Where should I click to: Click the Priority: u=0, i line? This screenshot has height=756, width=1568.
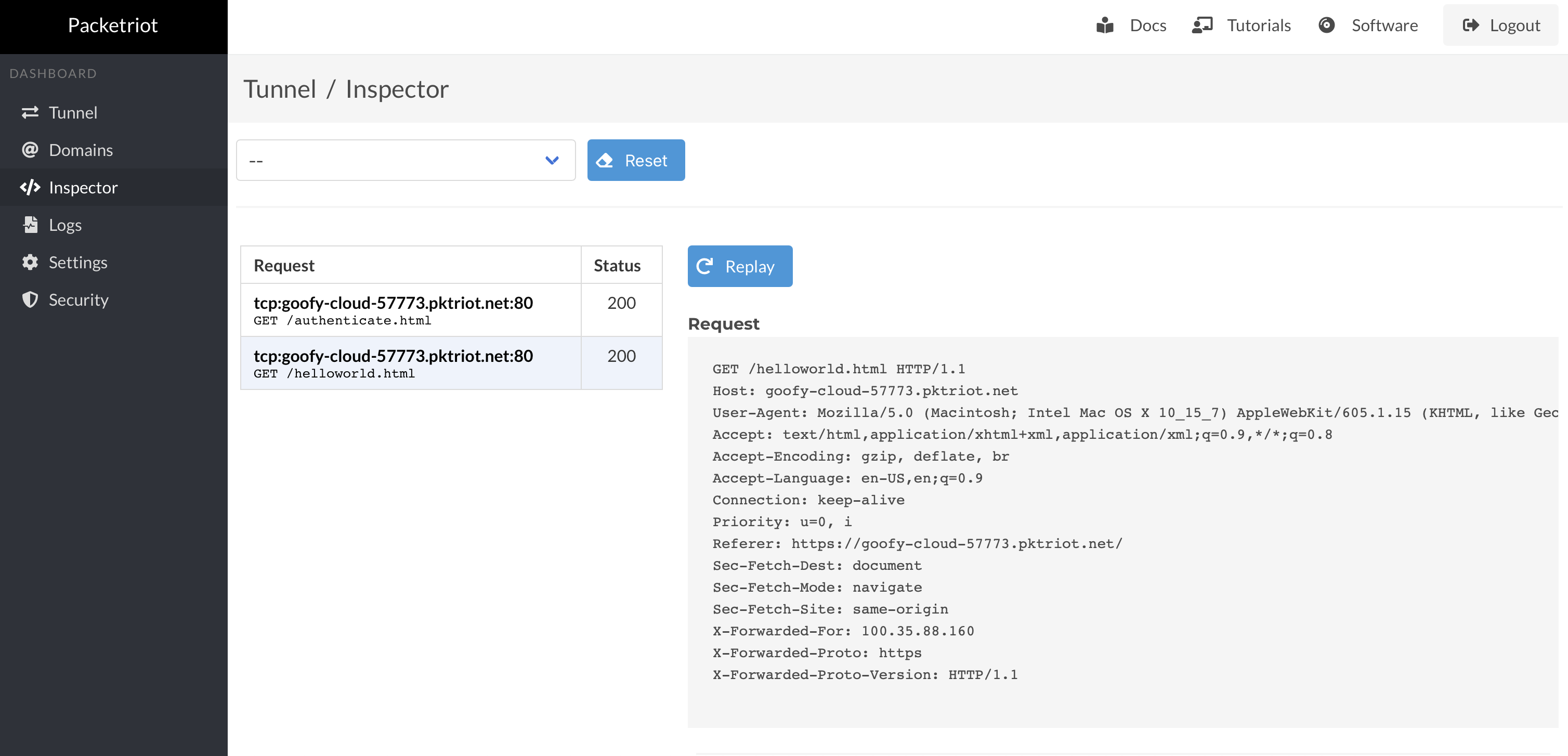pyautogui.click(x=782, y=522)
